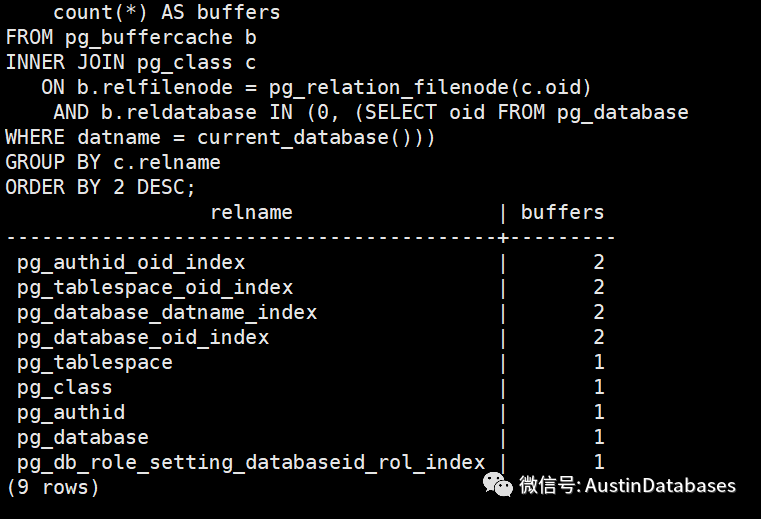This screenshot has height=519, width=761.
Task: Click the ORDER BY 2 DESC line
Action: coord(101,187)
